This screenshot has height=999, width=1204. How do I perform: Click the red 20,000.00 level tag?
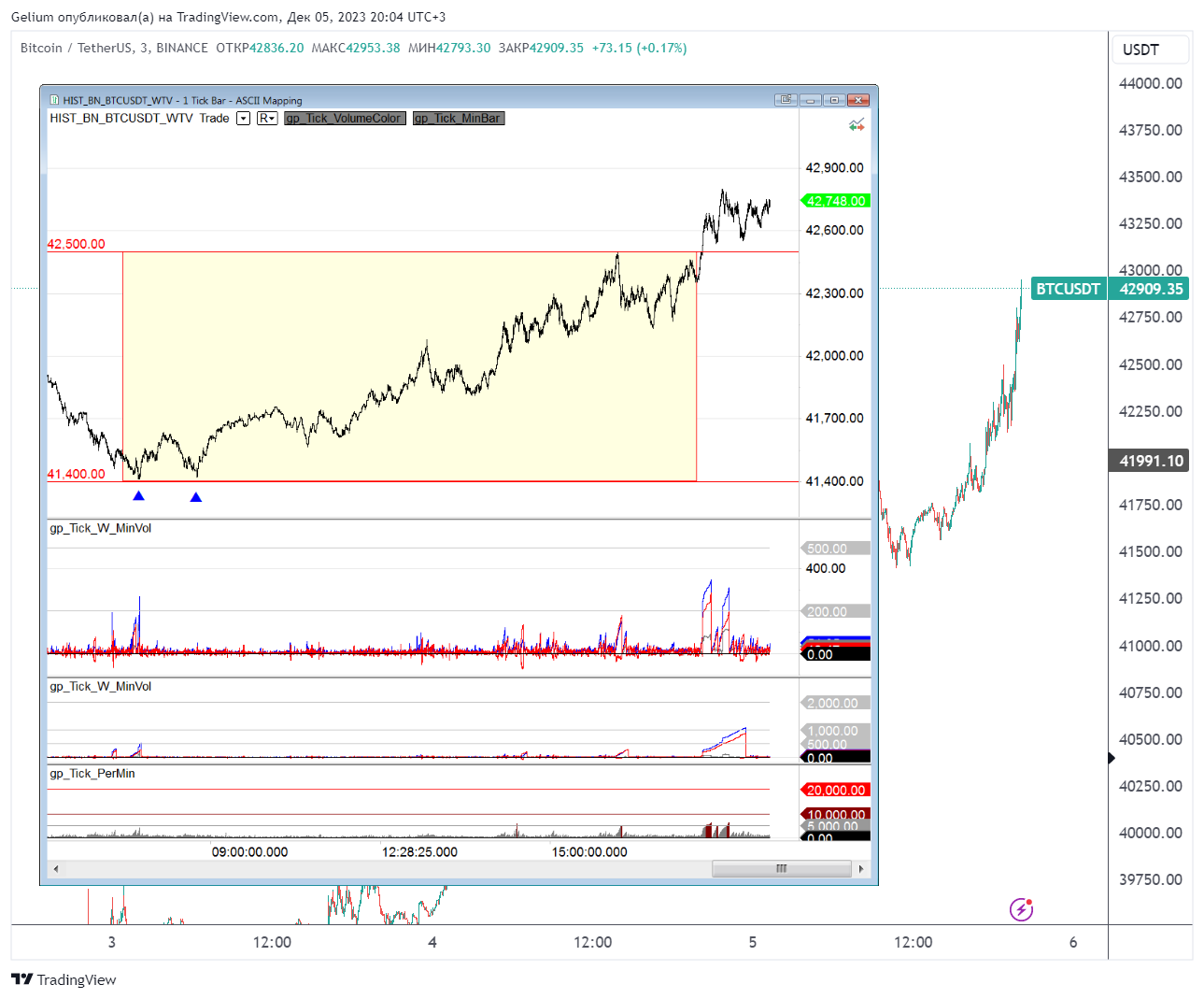(835, 790)
